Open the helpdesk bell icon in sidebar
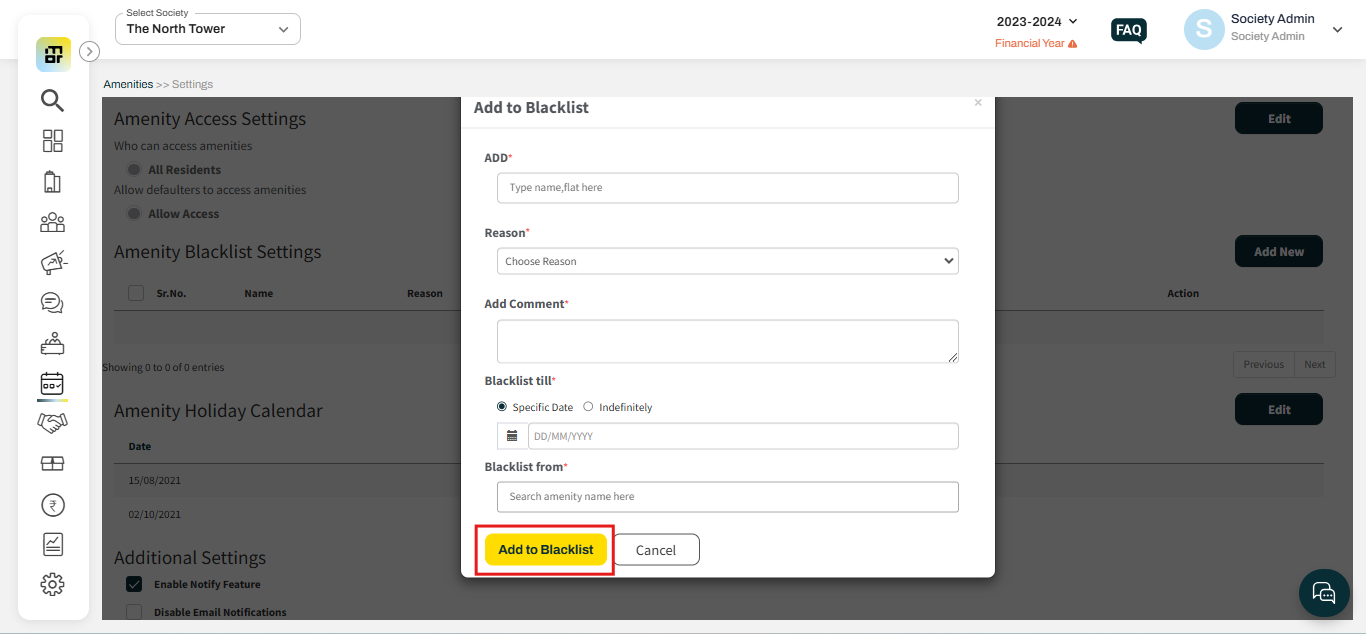1366x634 pixels. [52, 343]
